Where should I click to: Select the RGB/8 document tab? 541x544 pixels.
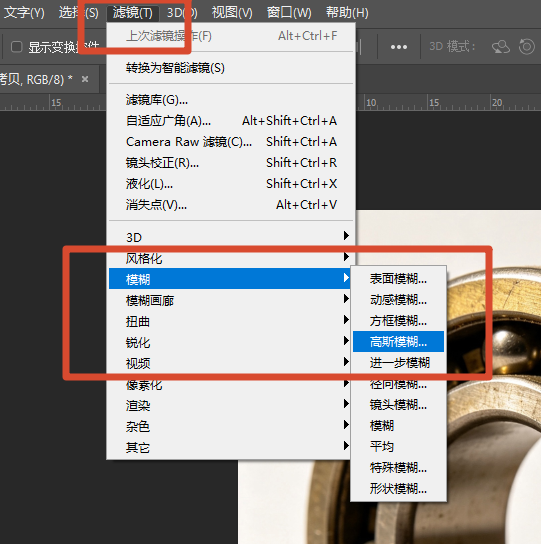click(50, 79)
